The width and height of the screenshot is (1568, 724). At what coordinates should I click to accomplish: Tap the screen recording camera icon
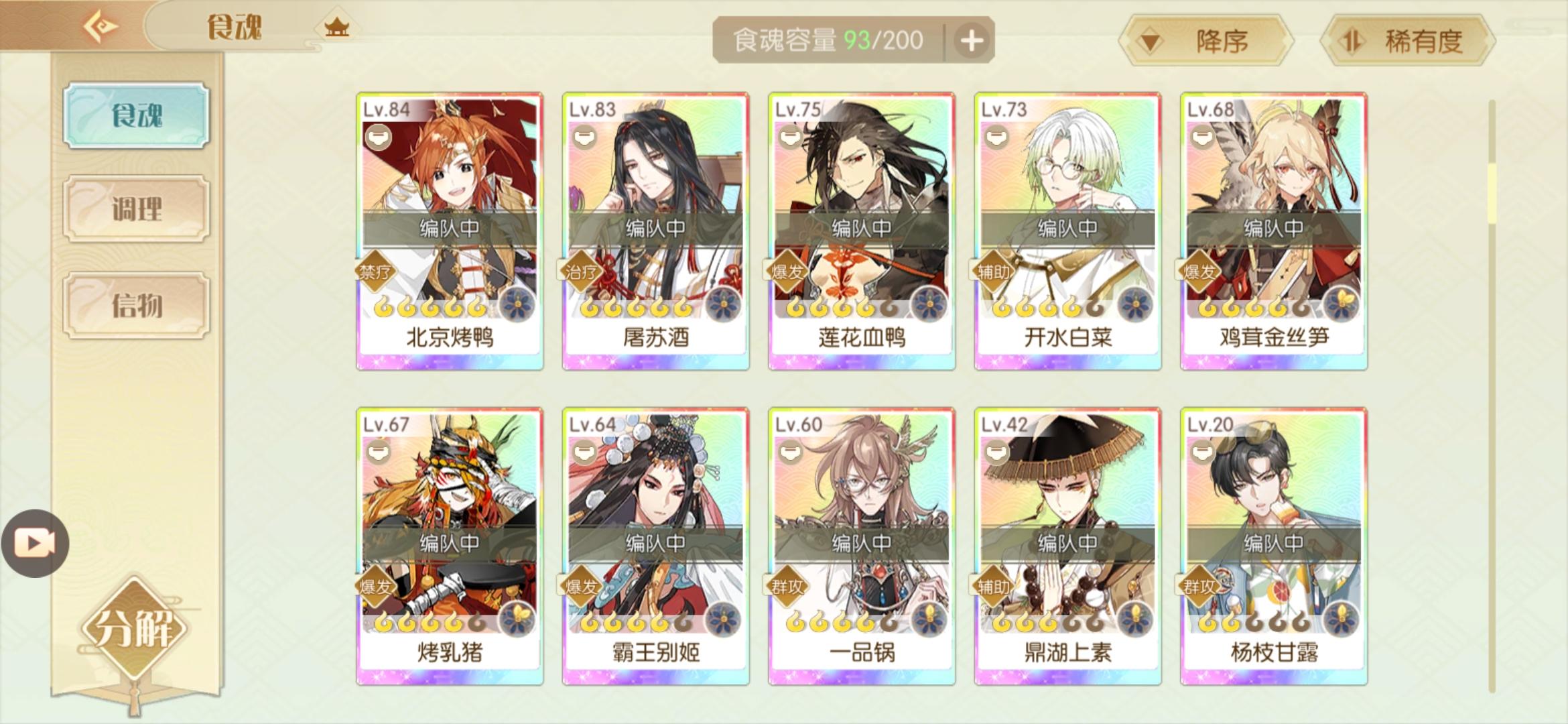tap(35, 543)
